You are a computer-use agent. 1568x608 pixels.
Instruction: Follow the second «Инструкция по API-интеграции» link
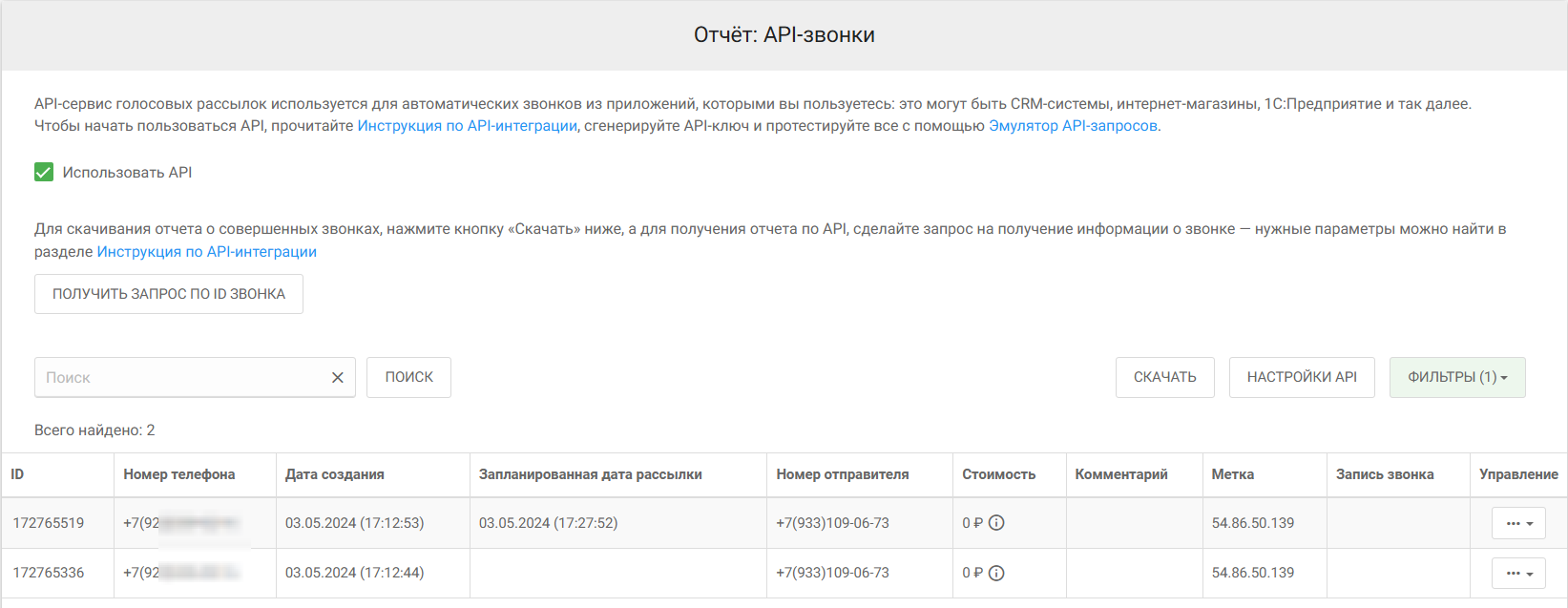[x=207, y=252]
